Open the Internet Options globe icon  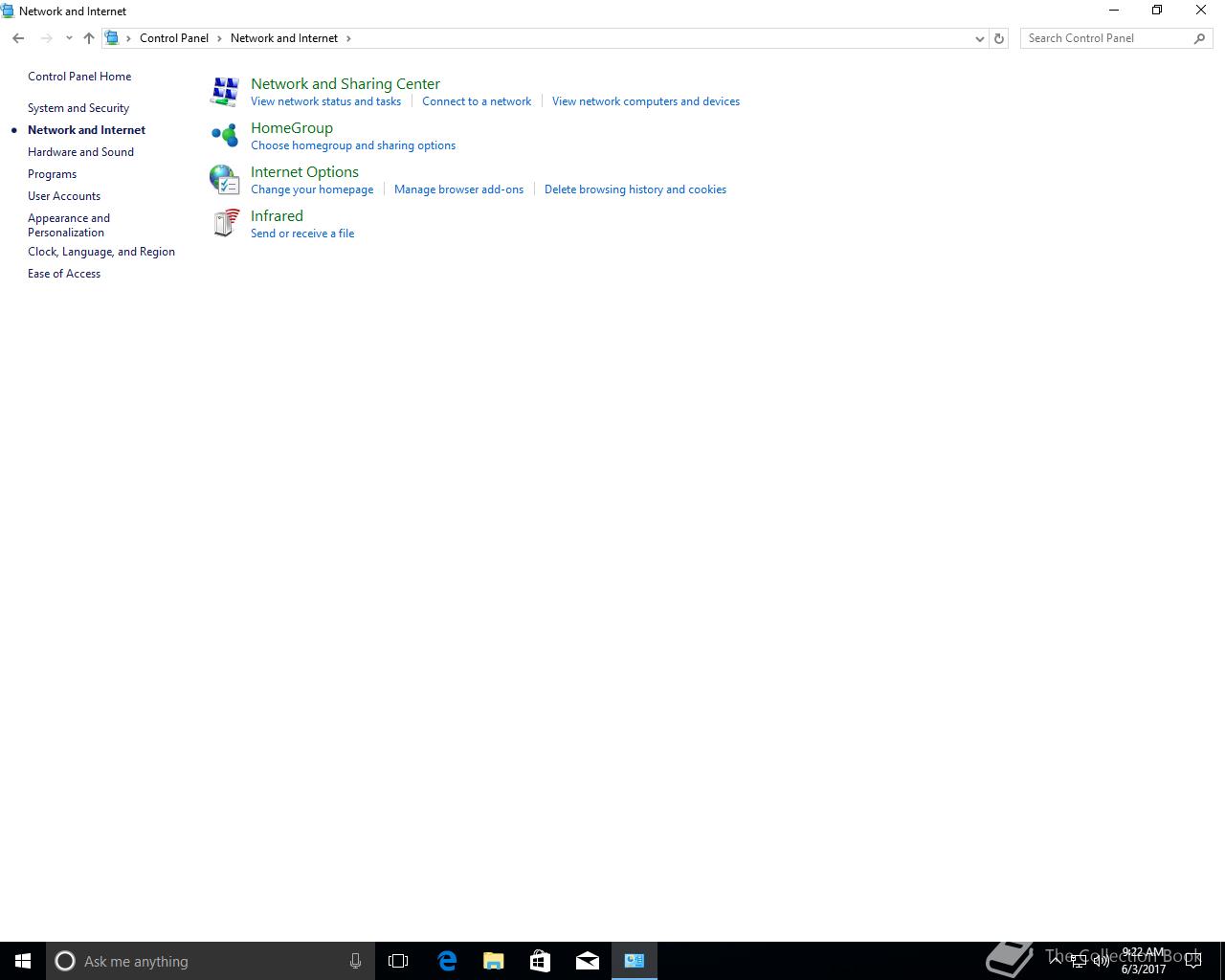225,180
